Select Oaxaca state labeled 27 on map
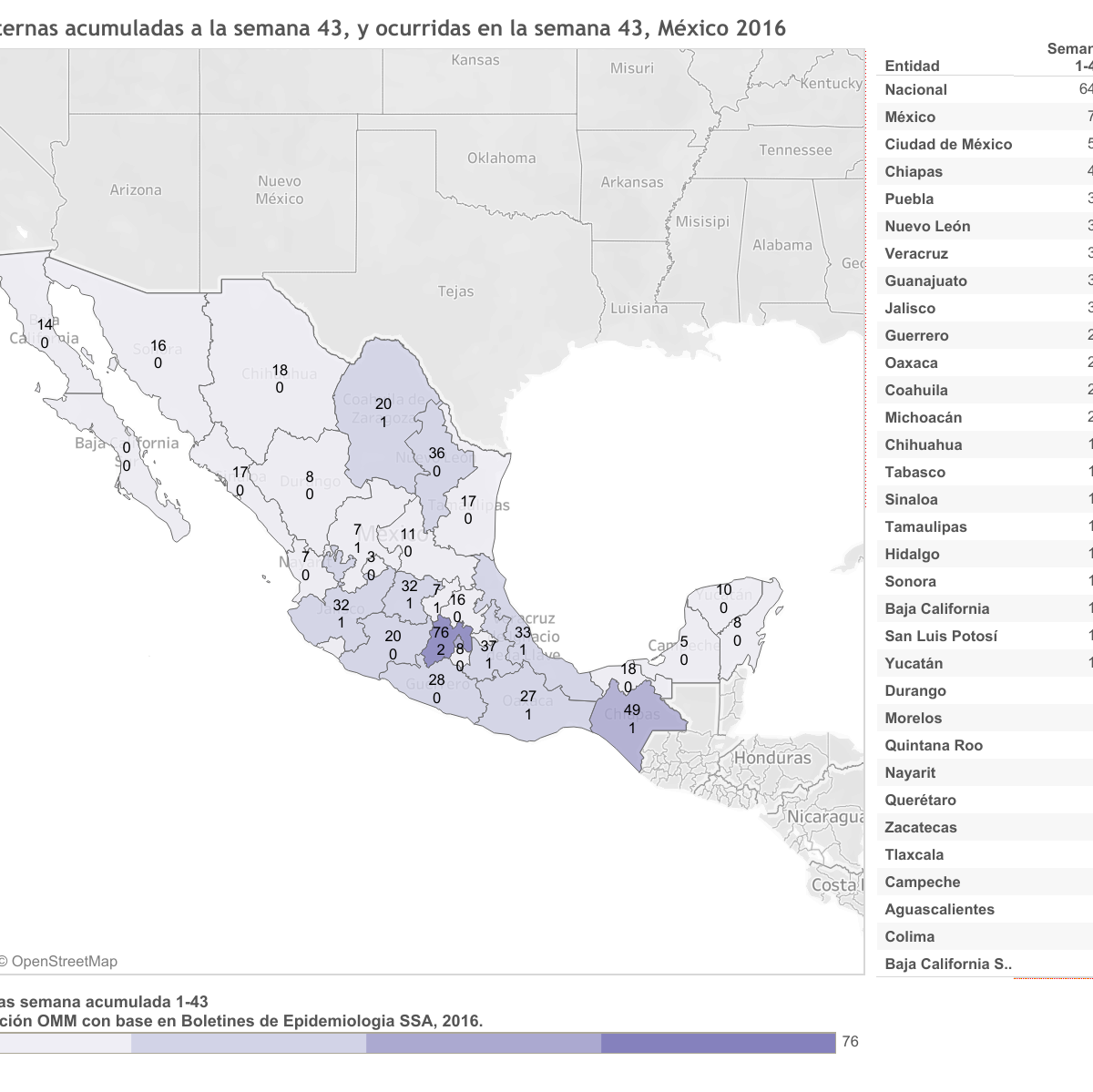The image size is (1093, 1092). (x=529, y=703)
